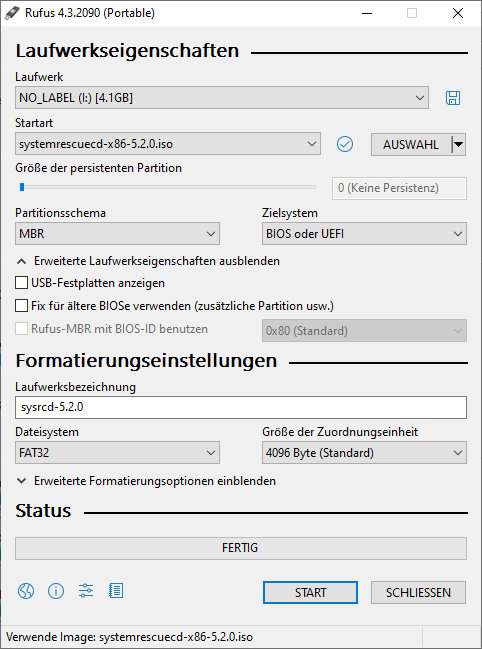Click the START button
482x649 pixels.
[x=310, y=593]
